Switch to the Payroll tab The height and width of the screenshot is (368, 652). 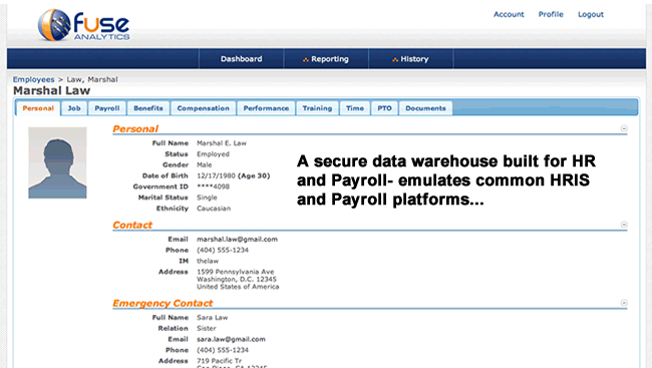pyautogui.click(x=107, y=108)
